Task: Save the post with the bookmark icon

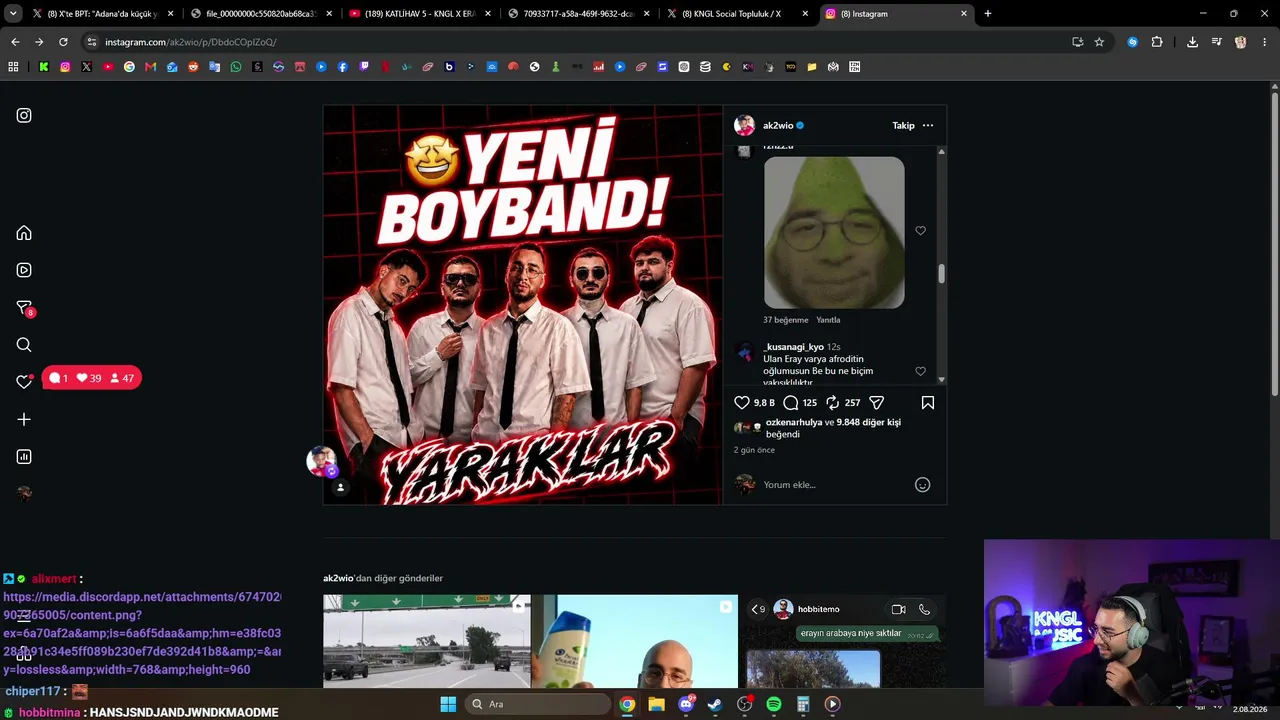Action: coord(928,402)
